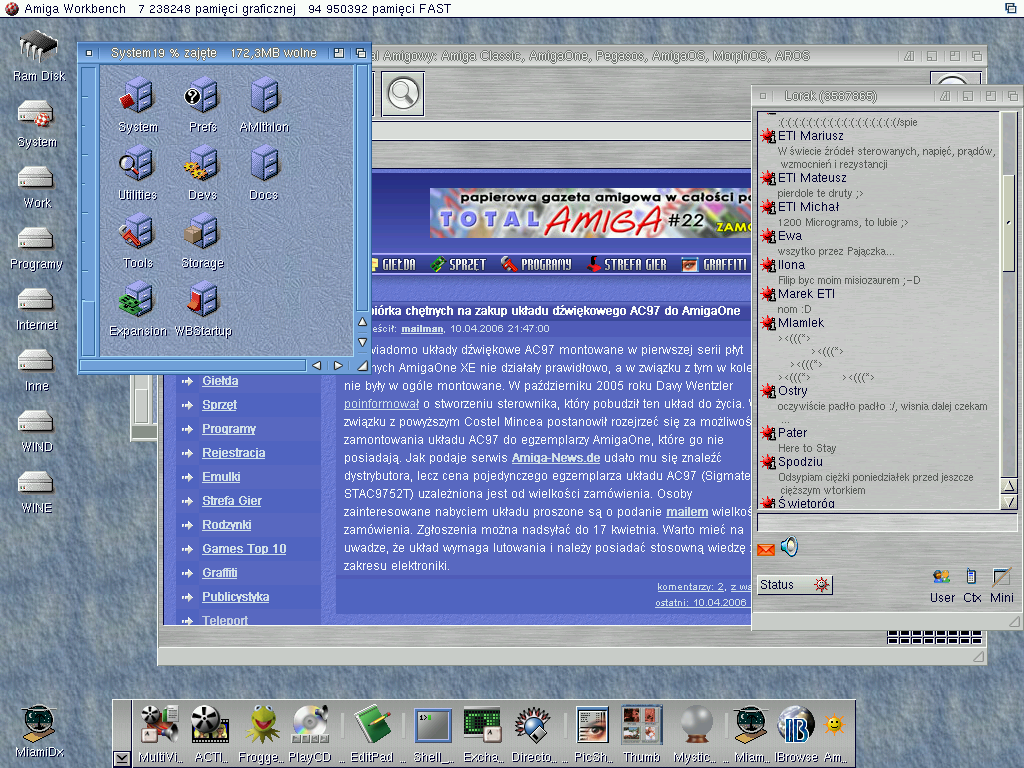Launch MysticView from the dock

coord(696,733)
